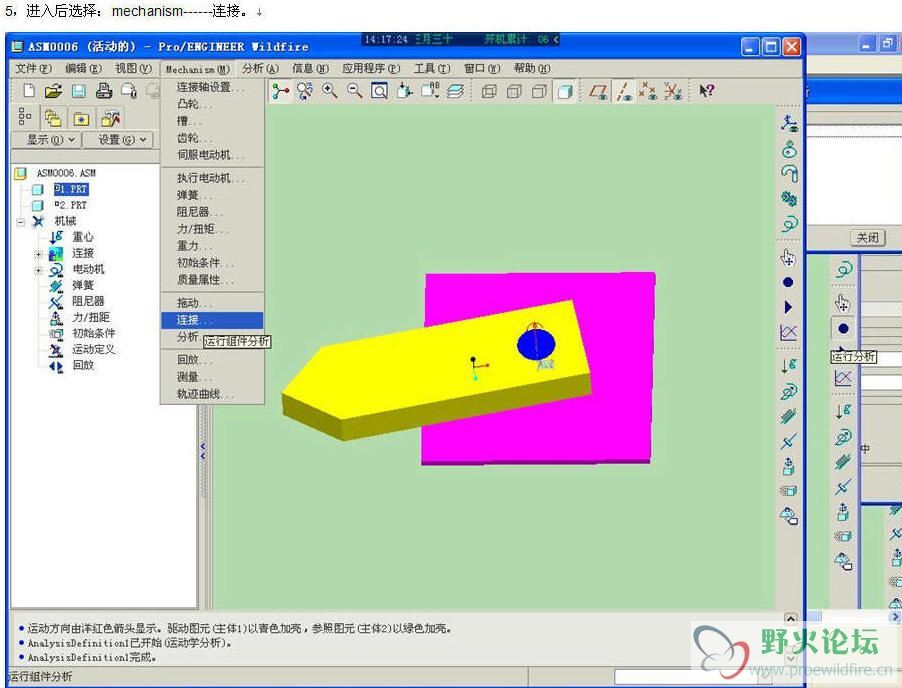Toggle datum planes display
The image size is (902, 688).
(x=599, y=91)
